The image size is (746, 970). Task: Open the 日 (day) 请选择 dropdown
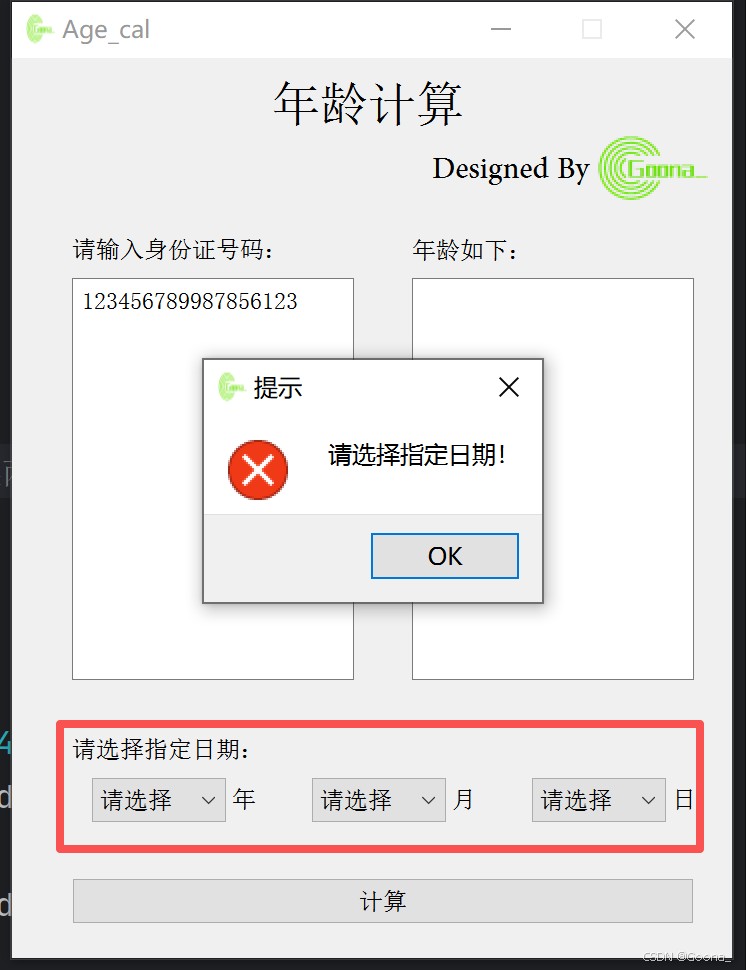coord(599,800)
